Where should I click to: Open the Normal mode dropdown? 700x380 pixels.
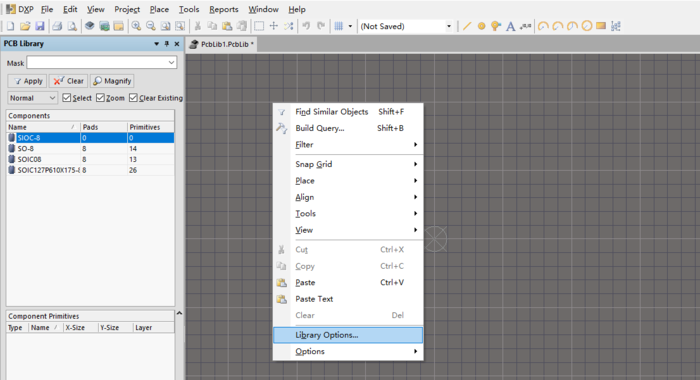coord(33,98)
